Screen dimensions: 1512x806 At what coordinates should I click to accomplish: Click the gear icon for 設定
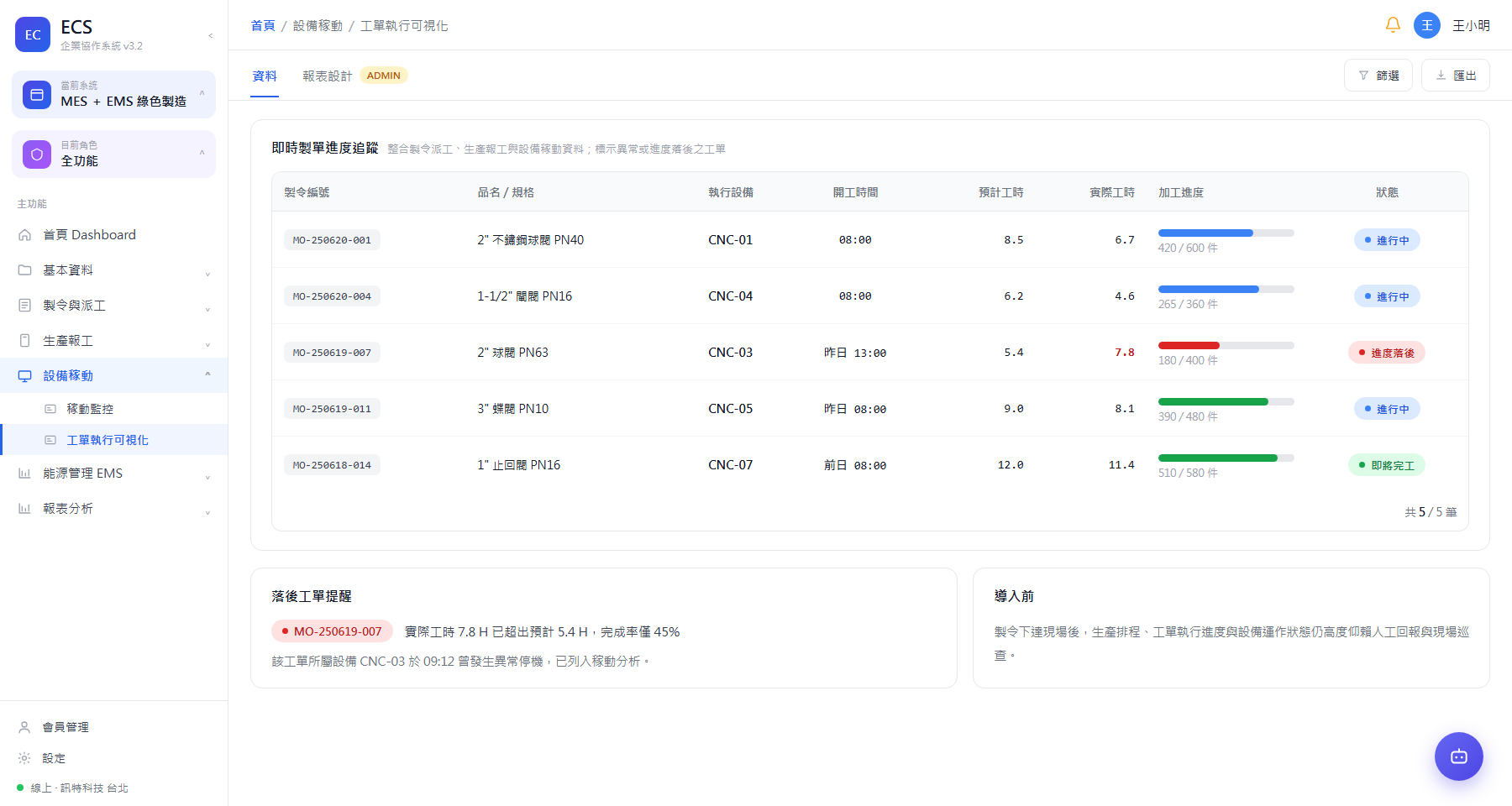24,758
